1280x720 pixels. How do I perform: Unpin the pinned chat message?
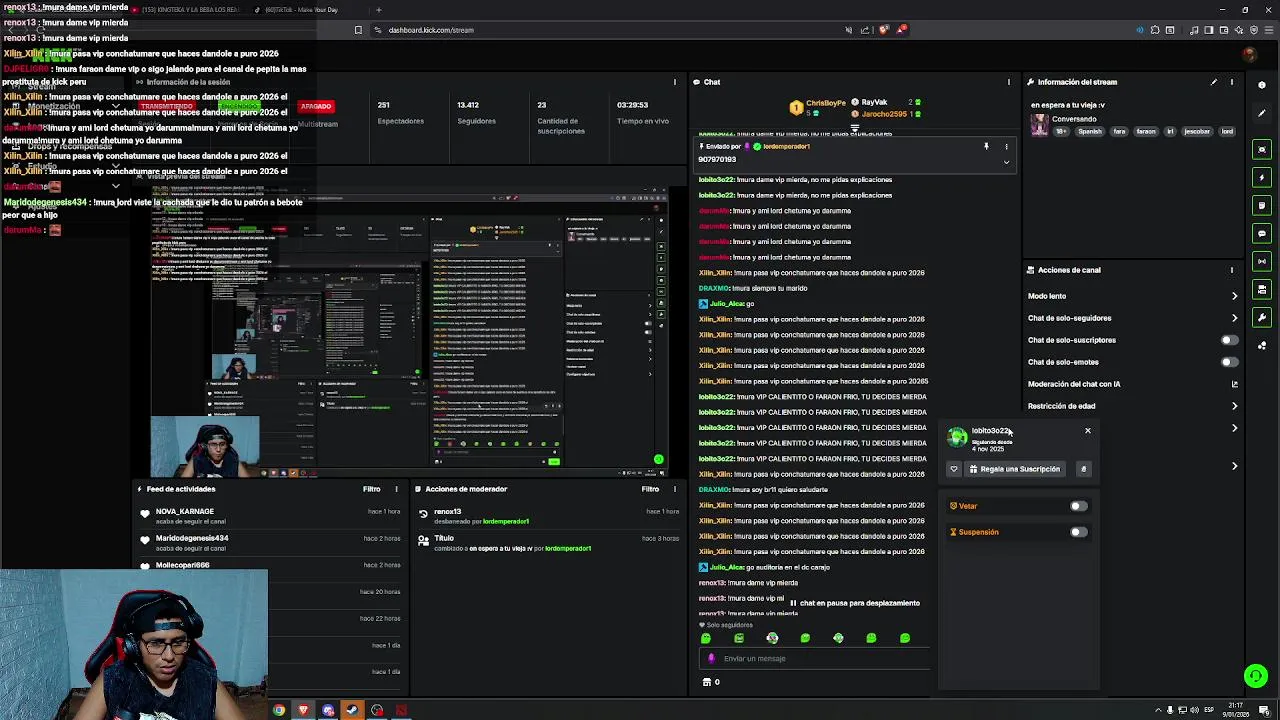pos(986,147)
